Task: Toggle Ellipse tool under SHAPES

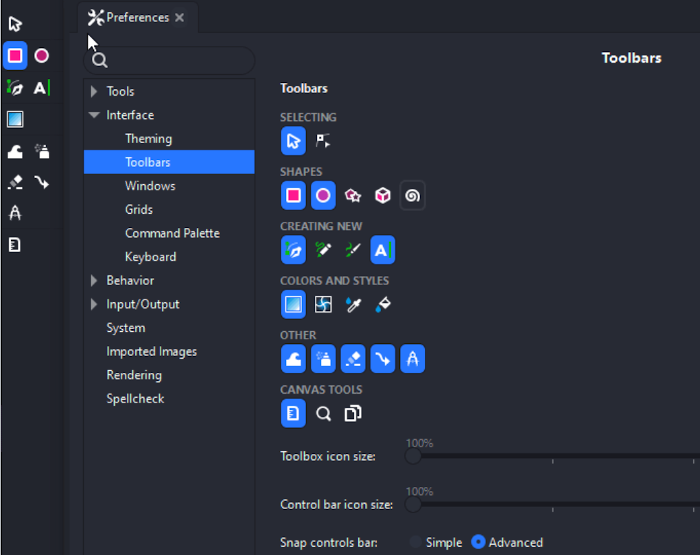Action: (x=323, y=196)
